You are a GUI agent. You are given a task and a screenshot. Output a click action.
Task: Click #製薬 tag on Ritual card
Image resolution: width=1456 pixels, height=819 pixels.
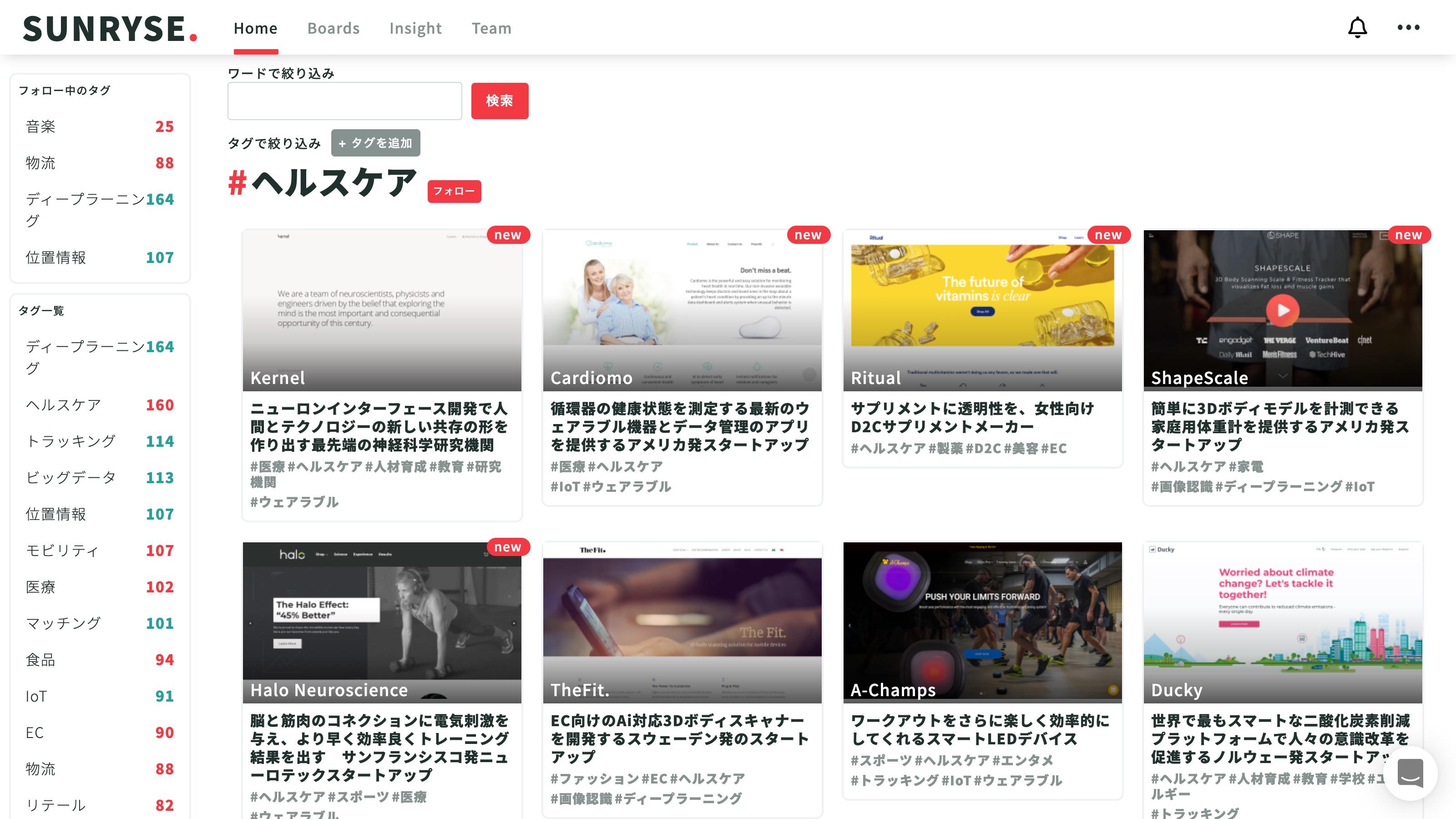tap(945, 448)
